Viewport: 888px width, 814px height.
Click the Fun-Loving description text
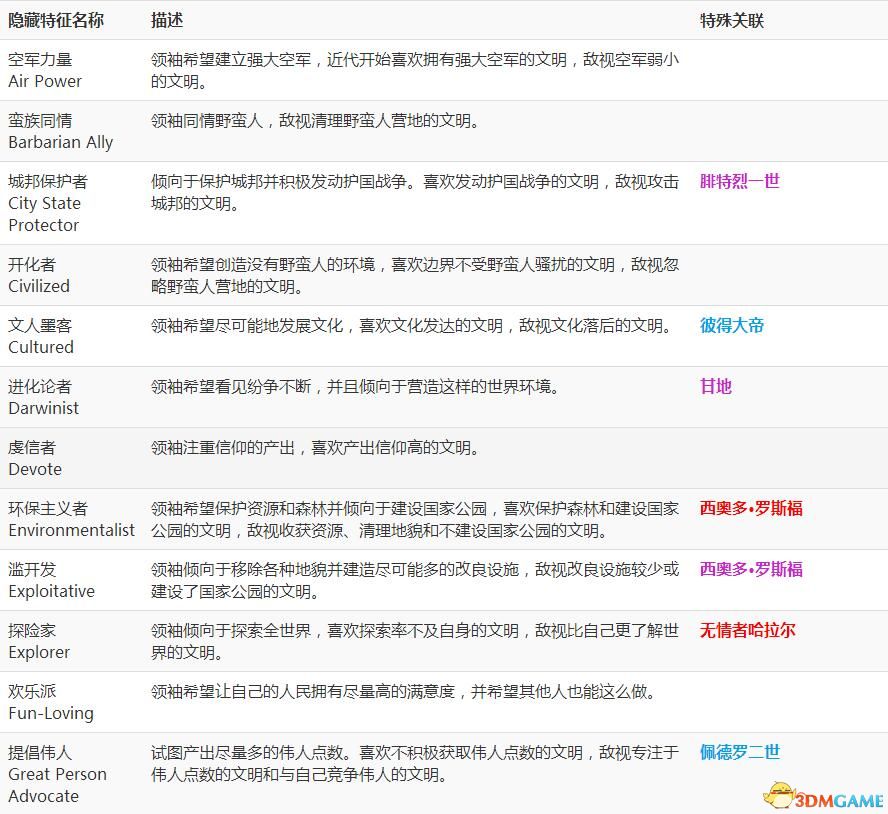coord(403,691)
